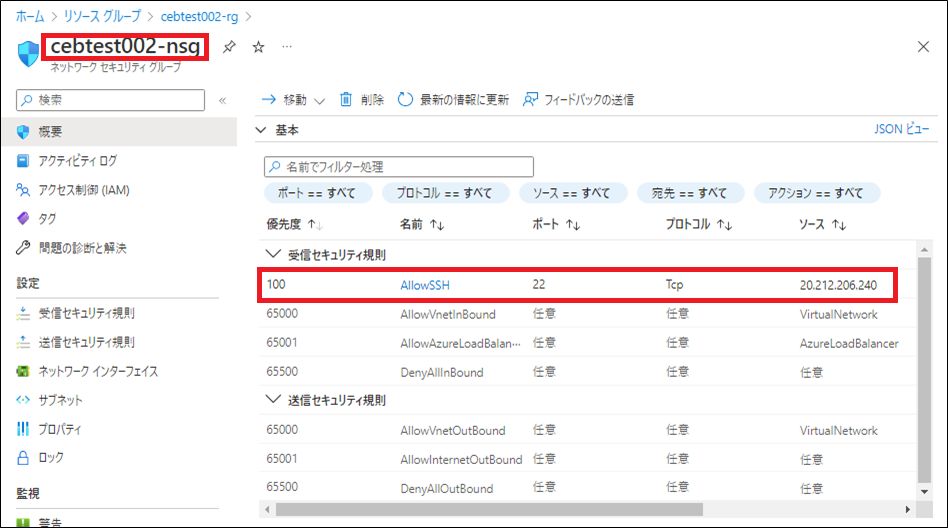
Task: Click the 受信セキュリティ規則 sidebar icon
Action: point(23,313)
